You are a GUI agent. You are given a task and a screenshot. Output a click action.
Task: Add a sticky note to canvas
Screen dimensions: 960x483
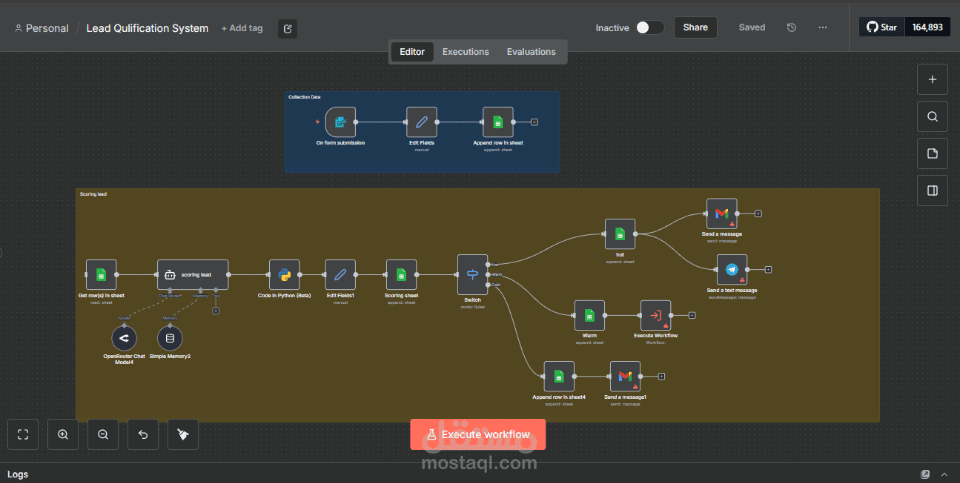932,154
